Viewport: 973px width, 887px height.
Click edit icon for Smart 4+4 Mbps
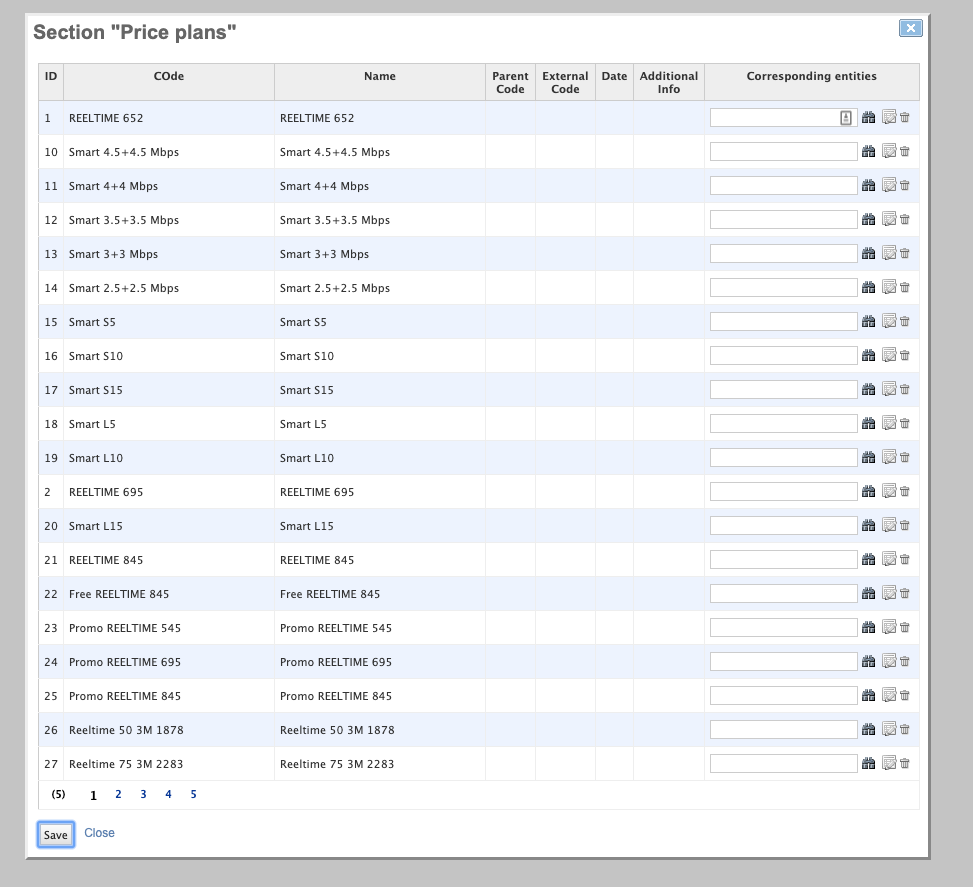889,186
